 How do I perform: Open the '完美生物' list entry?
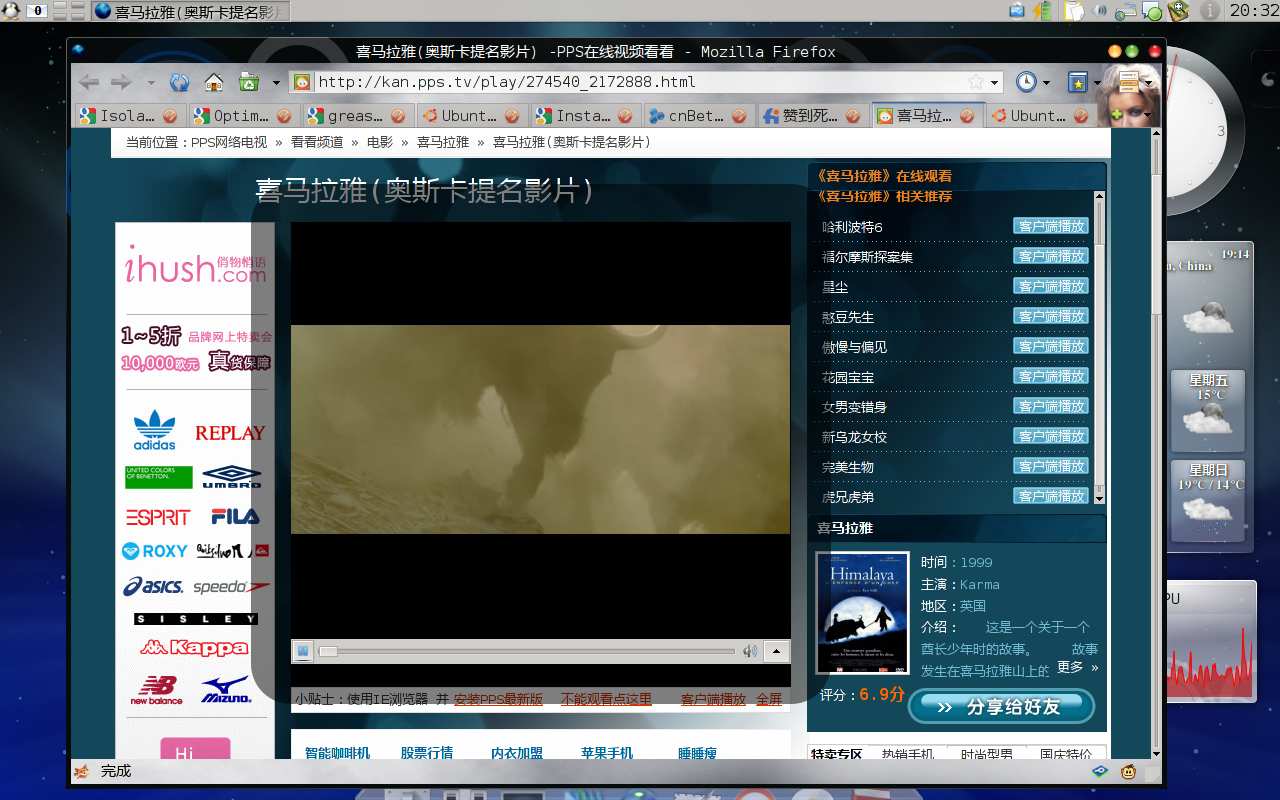tap(848, 467)
